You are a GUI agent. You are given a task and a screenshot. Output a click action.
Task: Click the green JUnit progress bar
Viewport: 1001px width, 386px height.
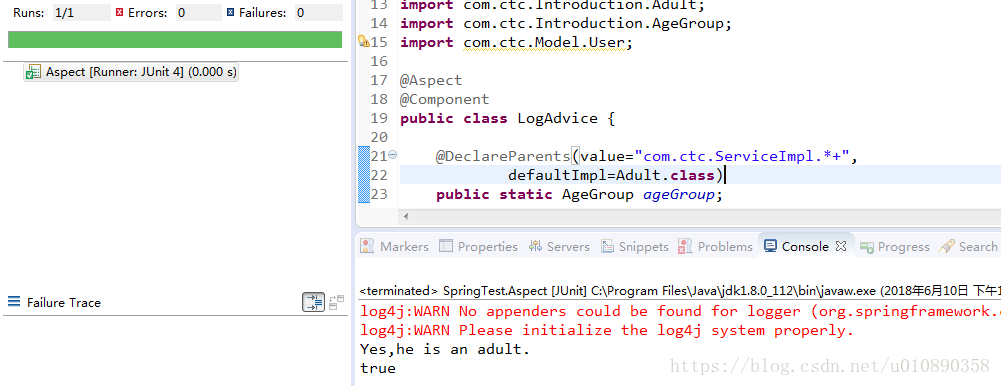pos(175,40)
